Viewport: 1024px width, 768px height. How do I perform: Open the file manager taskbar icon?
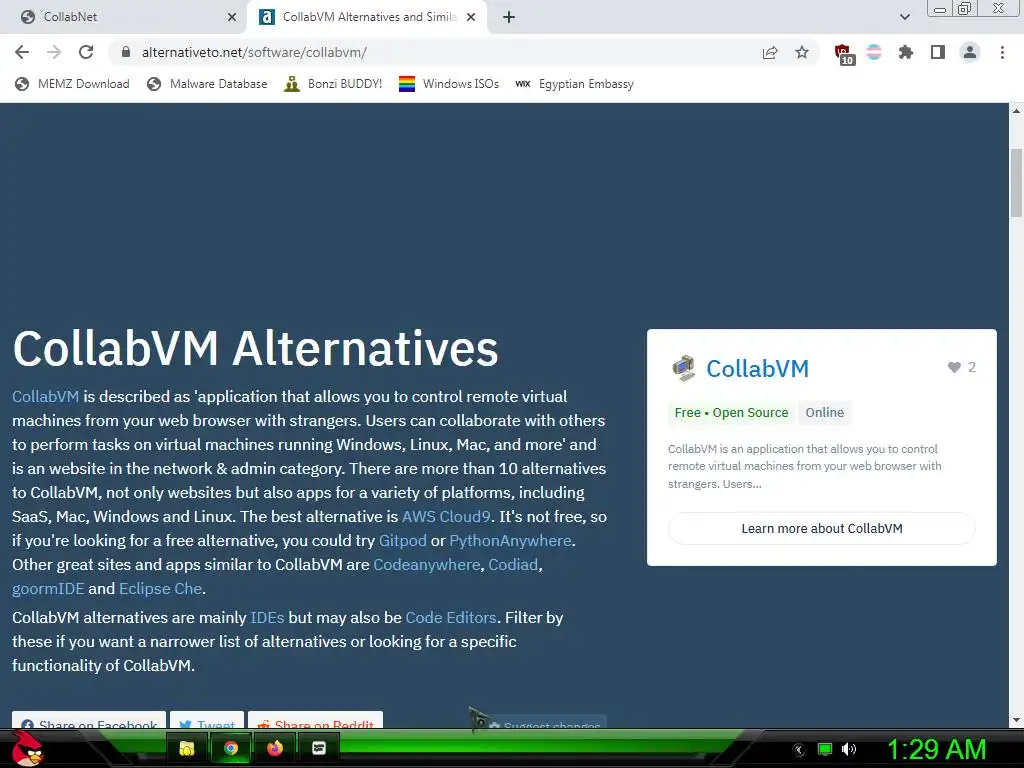[x=187, y=748]
